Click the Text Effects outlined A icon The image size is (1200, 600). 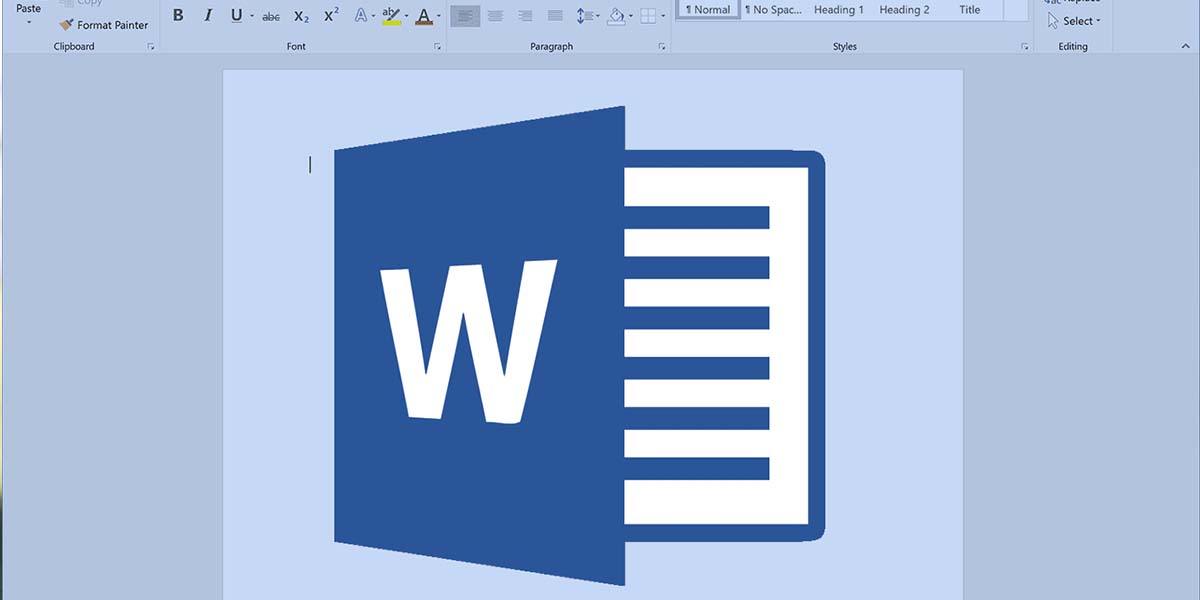pos(361,16)
